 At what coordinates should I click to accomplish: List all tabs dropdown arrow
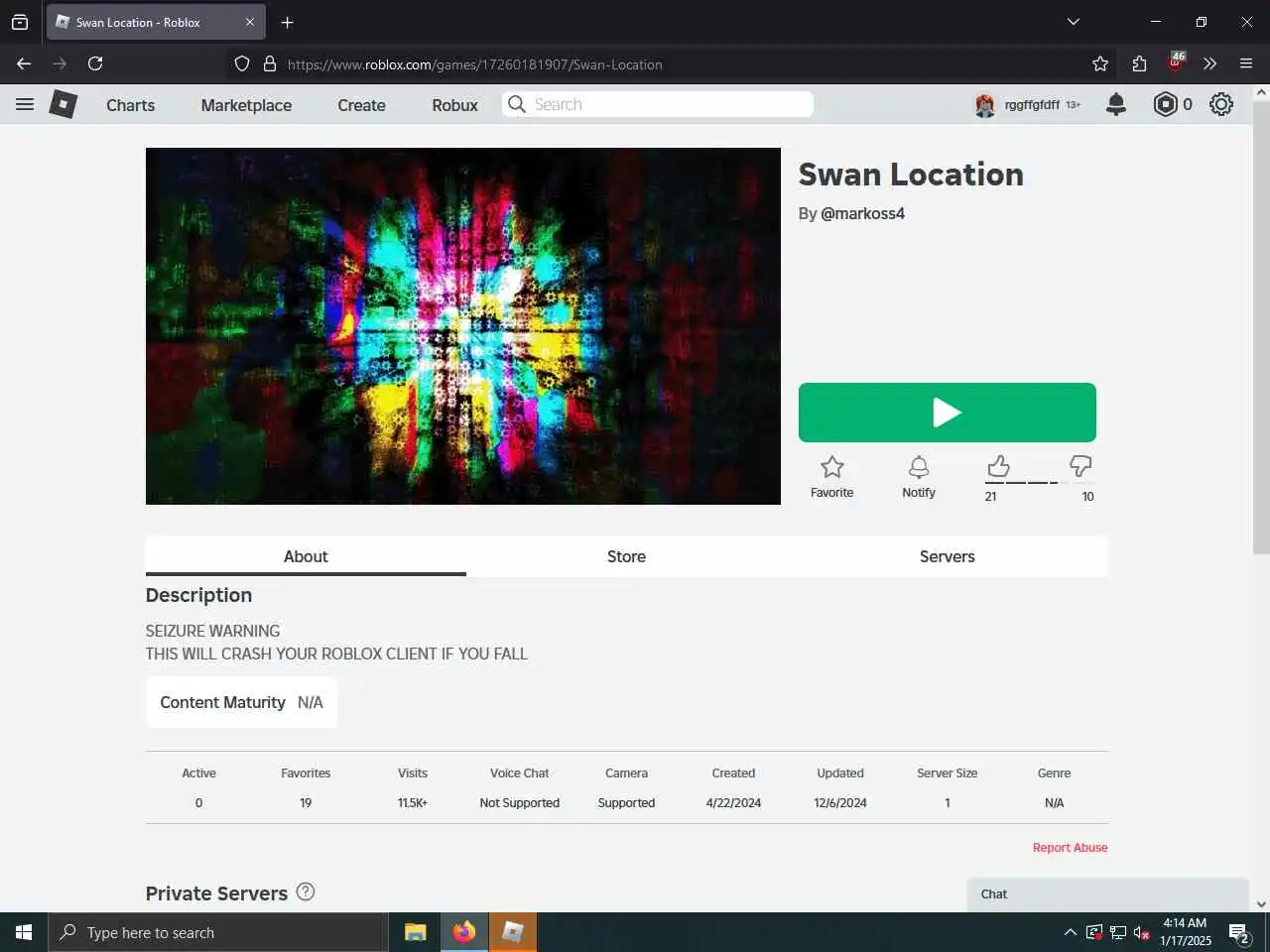pyautogui.click(x=1073, y=22)
